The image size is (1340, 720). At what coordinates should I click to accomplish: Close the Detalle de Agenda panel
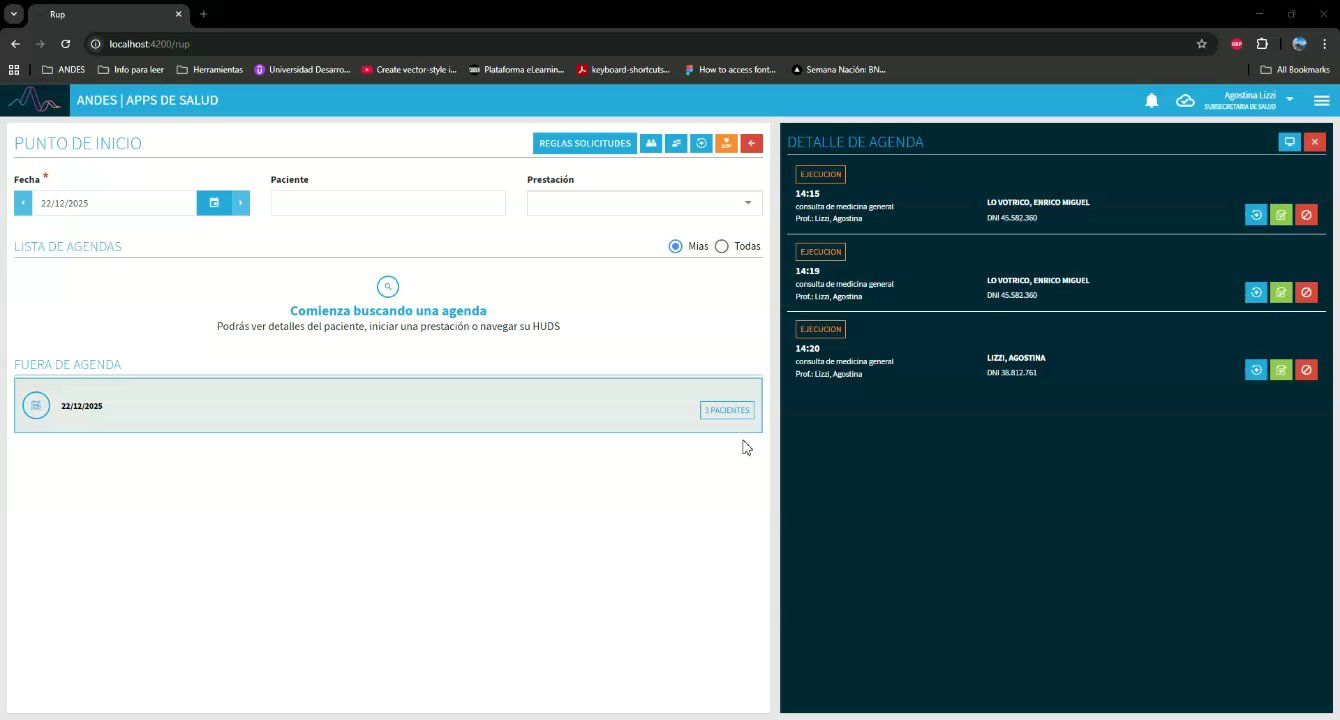pos(1315,142)
